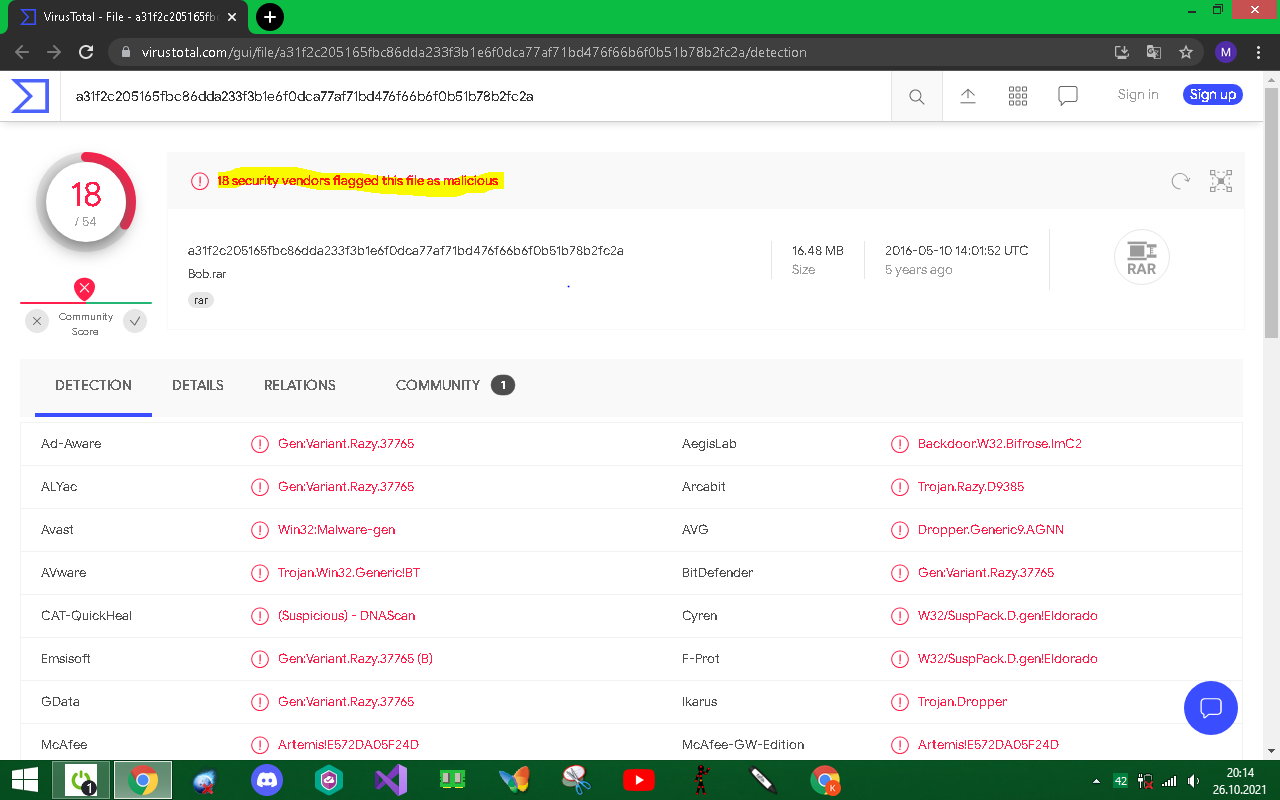Open the apps grid menu icon
1280x800 pixels.
(1018, 96)
